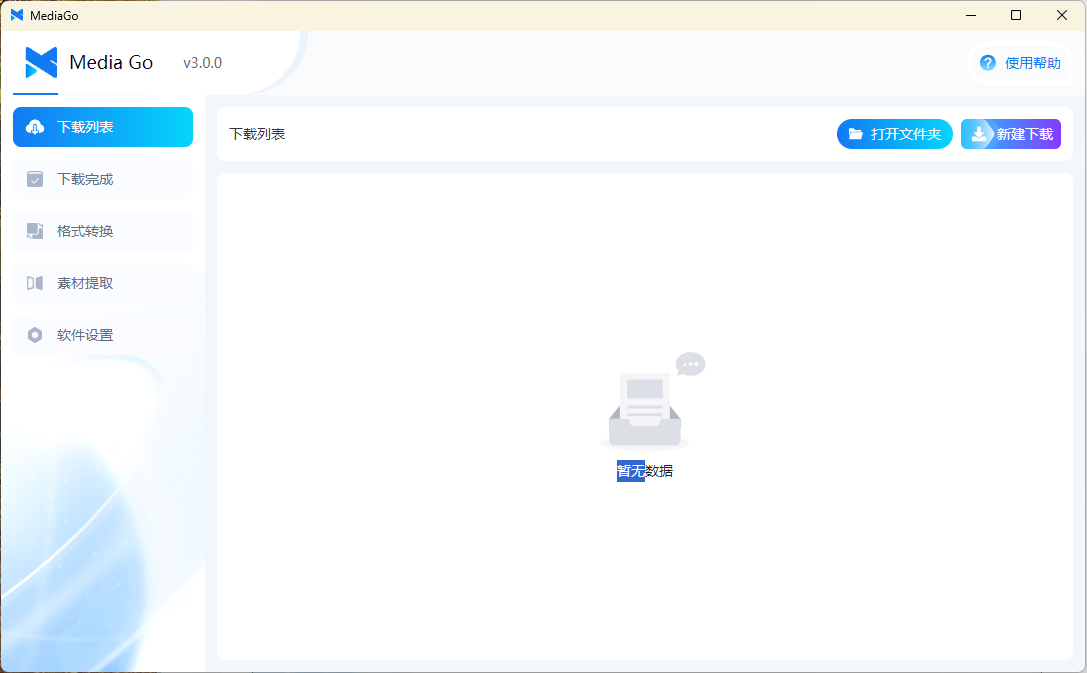Image resolution: width=1087 pixels, height=673 pixels.
Task: Click the download arrow icon in 新建下载
Action: 979,134
